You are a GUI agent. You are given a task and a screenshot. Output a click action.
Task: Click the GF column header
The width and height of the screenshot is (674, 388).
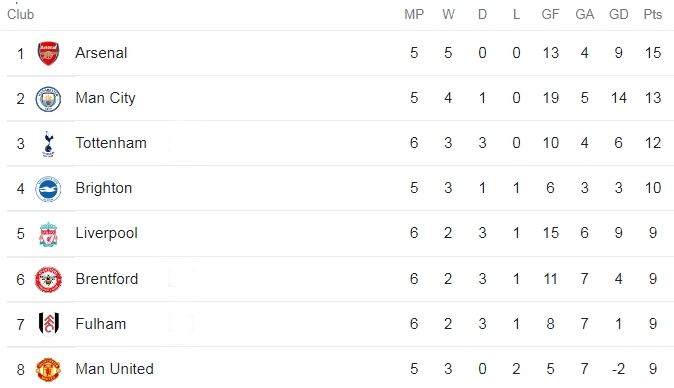click(550, 14)
